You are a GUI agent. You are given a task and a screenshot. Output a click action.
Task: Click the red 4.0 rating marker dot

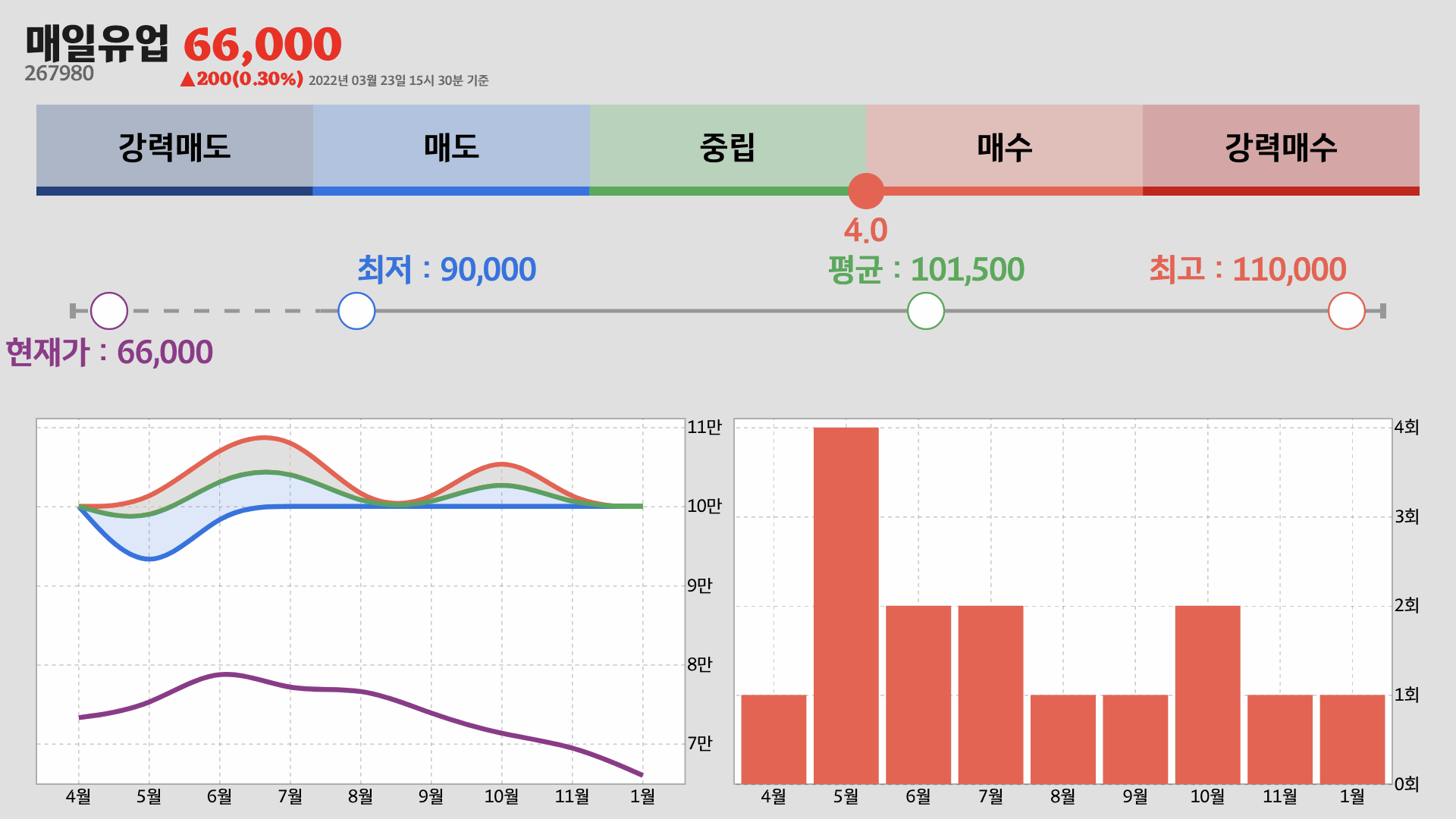point(866,191)
